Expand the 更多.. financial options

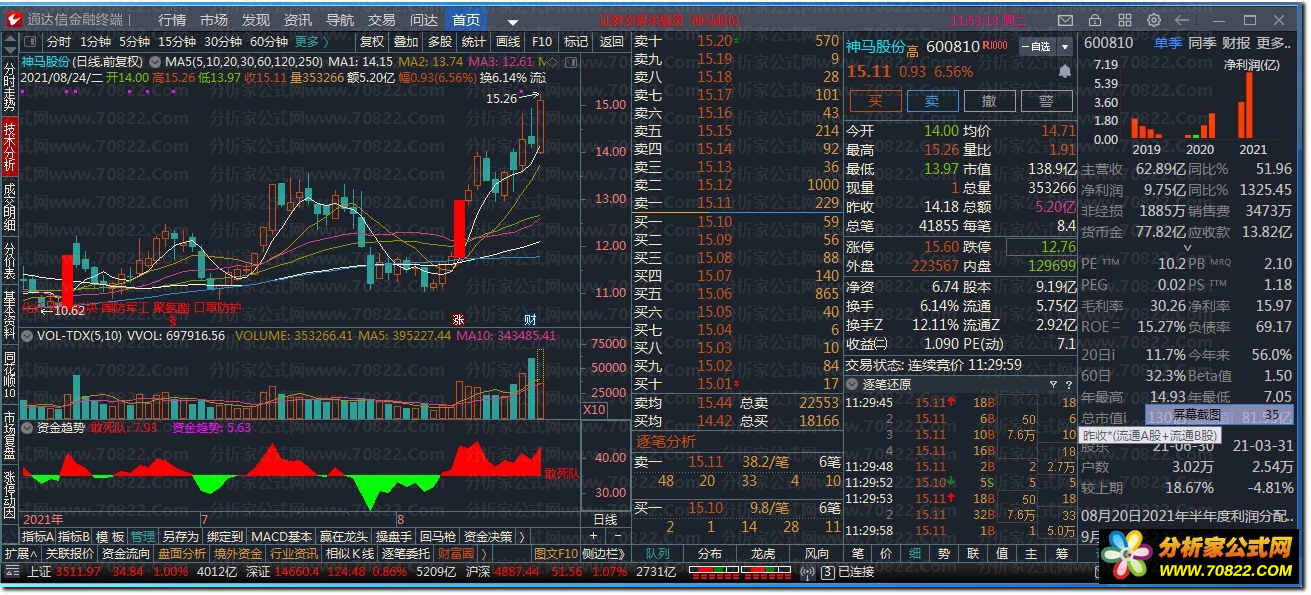(1273, 43)
